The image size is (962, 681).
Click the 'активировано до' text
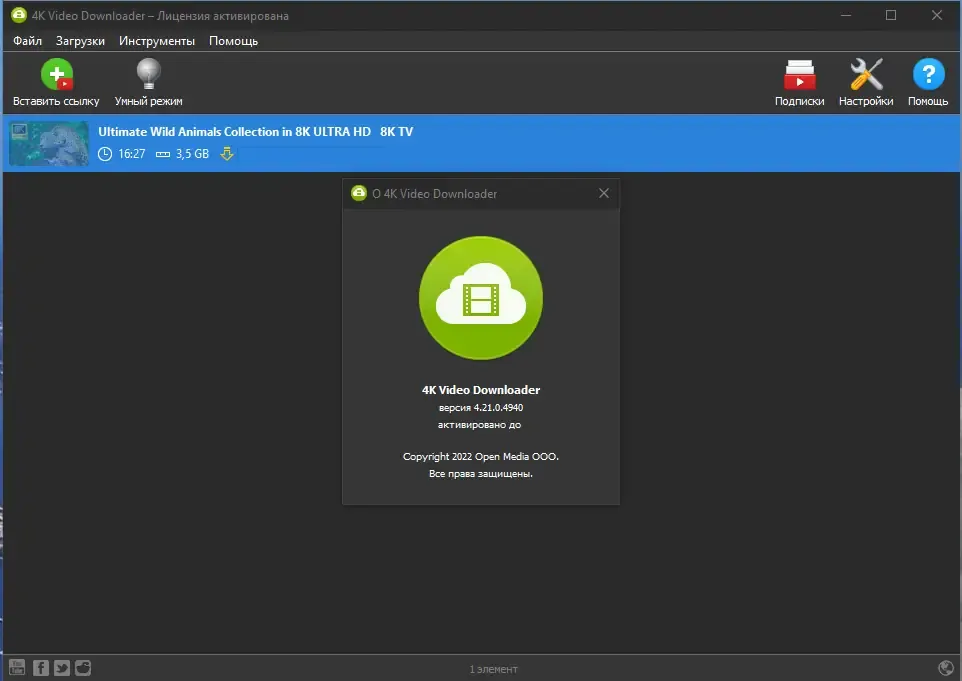click(x=480, y=425)
